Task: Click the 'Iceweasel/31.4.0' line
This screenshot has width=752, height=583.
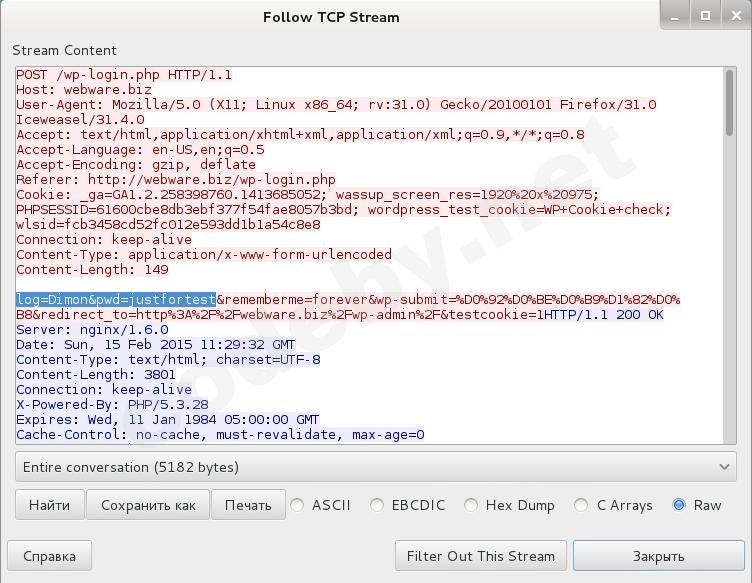Action: coord(80,119)
